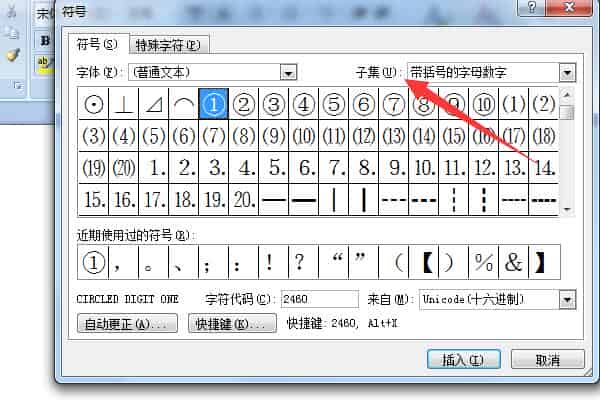Pick recently used ampersand & symbol
The image size is (600, 400).
click(x=514, y=263)
